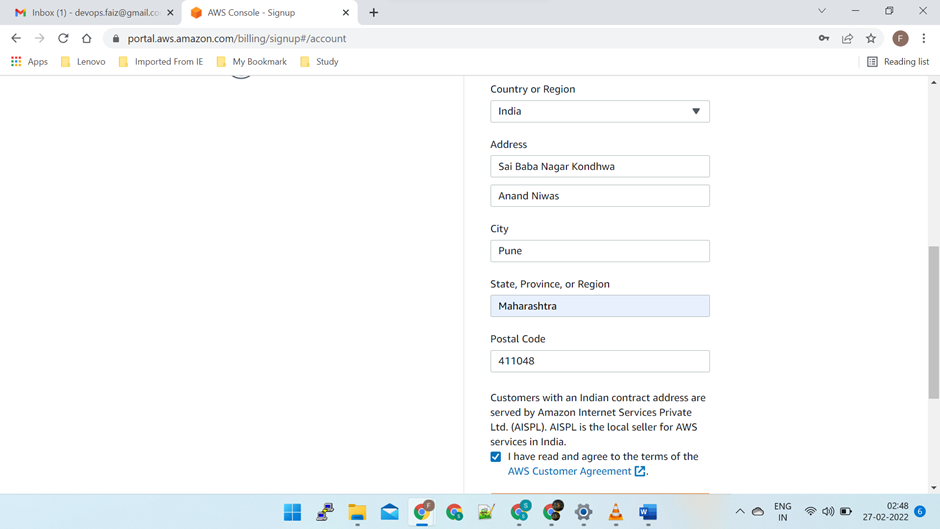
Task: Click the page vertical scrollbar thumb
Action: tap(933, 322)
